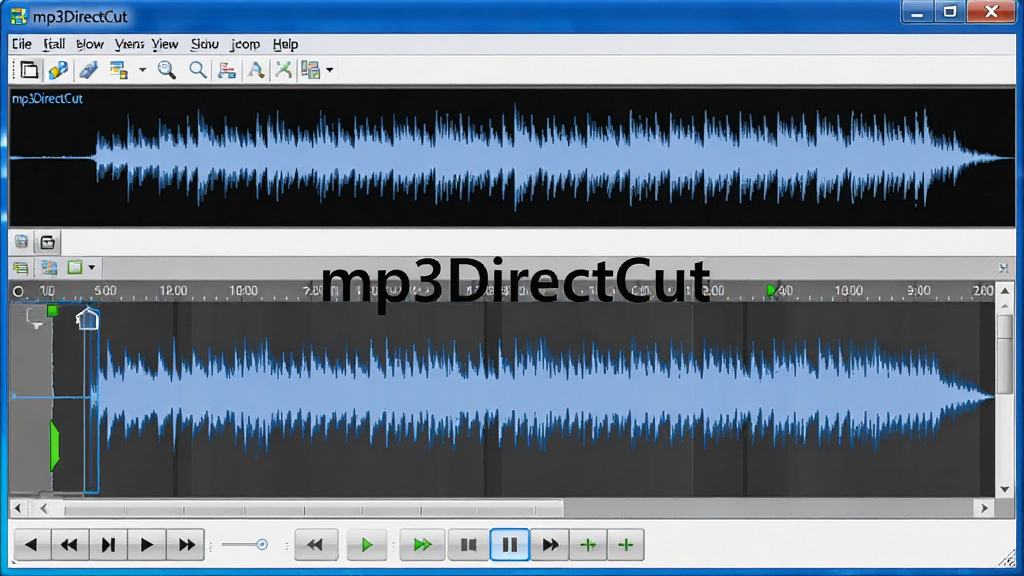Viewport: 1024px width, 576px height.
Task: Click the blue picture icon in the track toolbar
Action: coord(49,268)
